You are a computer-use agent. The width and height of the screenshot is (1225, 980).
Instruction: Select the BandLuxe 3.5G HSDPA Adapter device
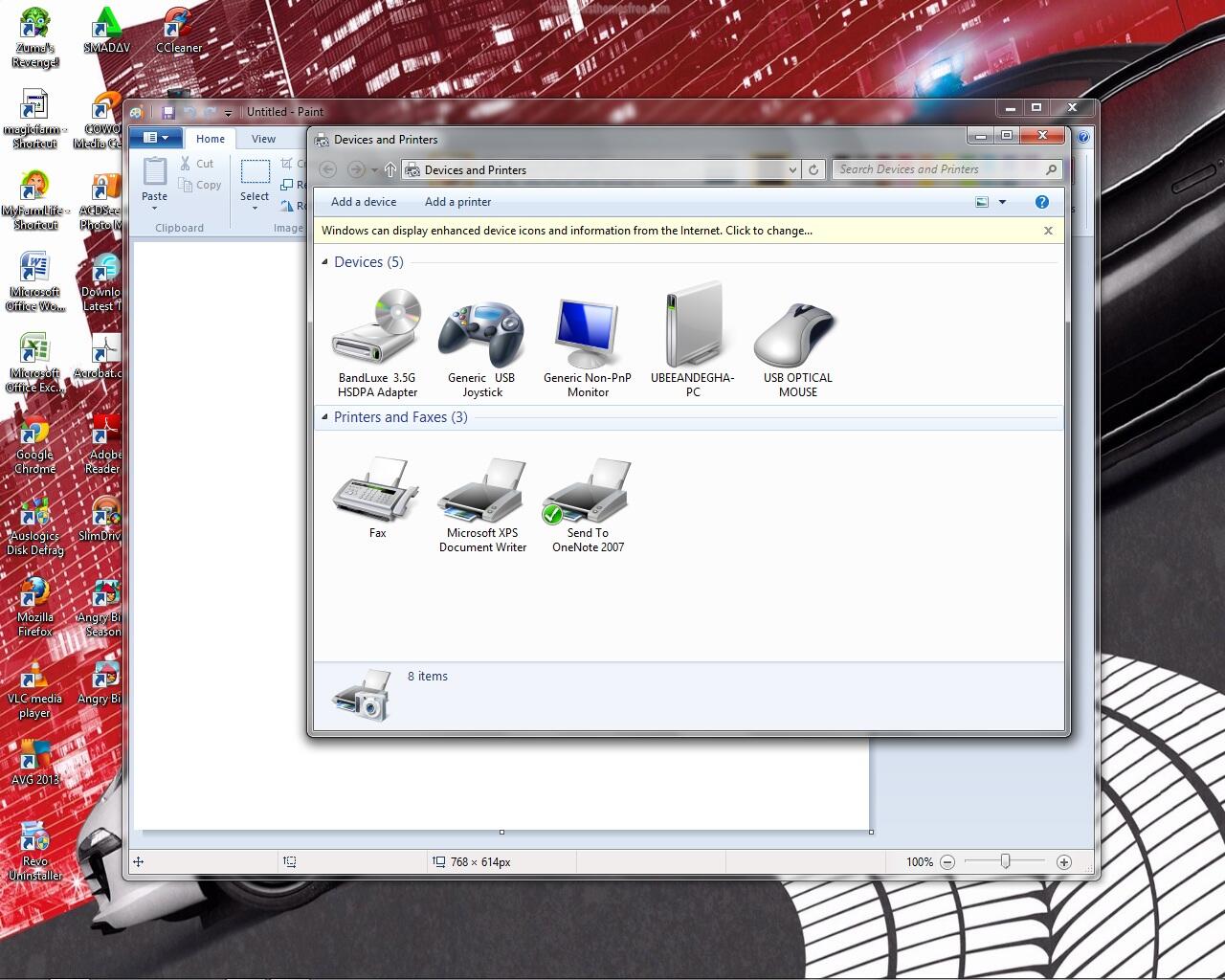[377, 343]
